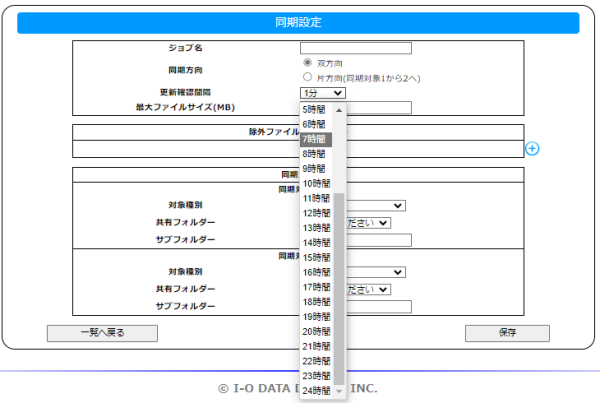The width and height of the screenshot is (600, 403).
Task: Pick the 10時間 option
Action: click(x=317, y=184)
